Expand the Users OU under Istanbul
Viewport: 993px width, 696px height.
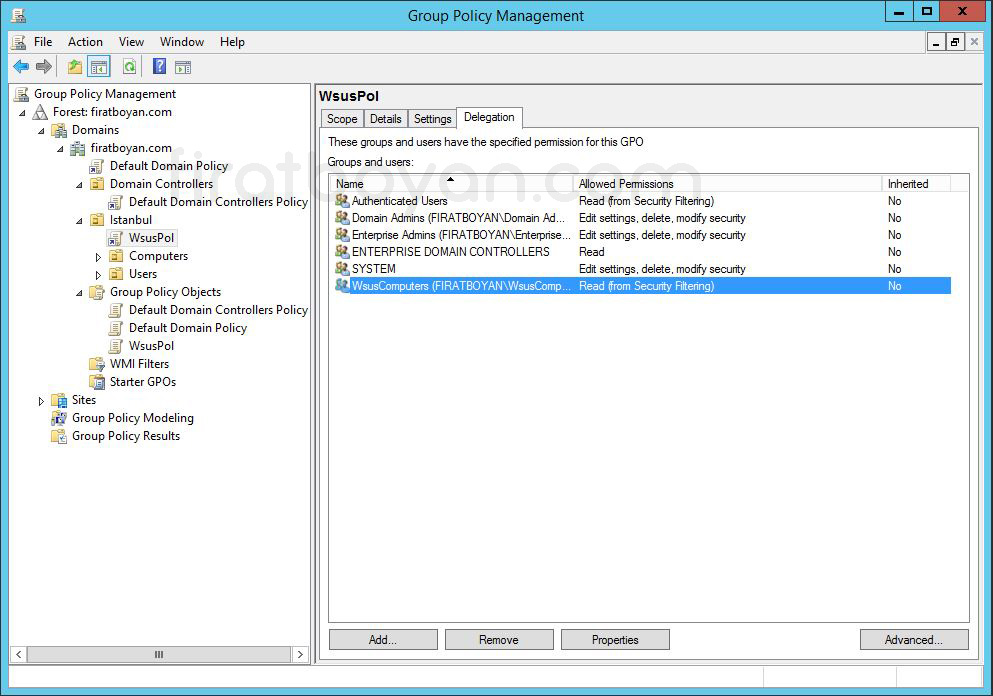pos(98,275)
